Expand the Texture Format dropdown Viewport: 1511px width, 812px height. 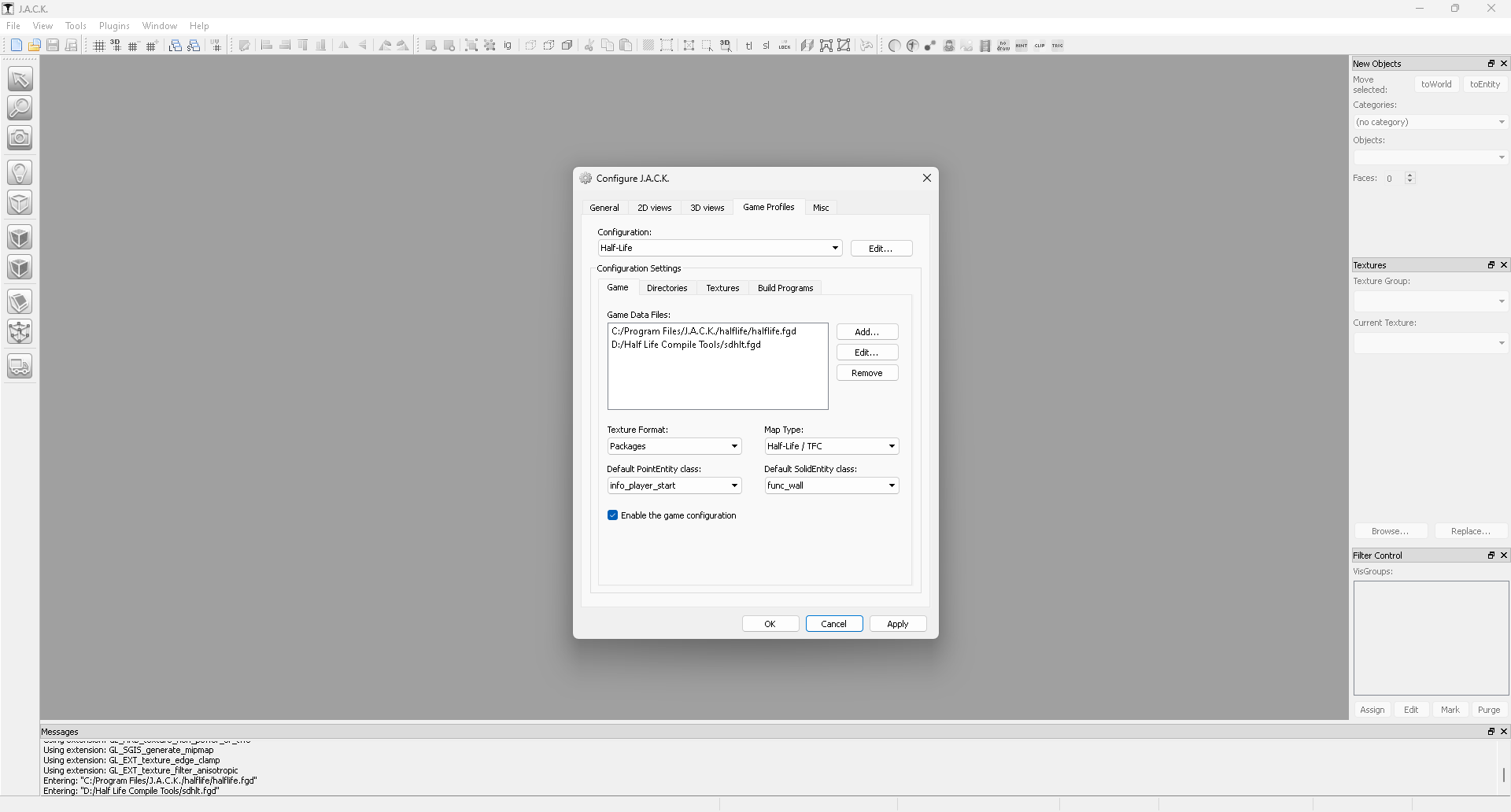coord(674,446)
